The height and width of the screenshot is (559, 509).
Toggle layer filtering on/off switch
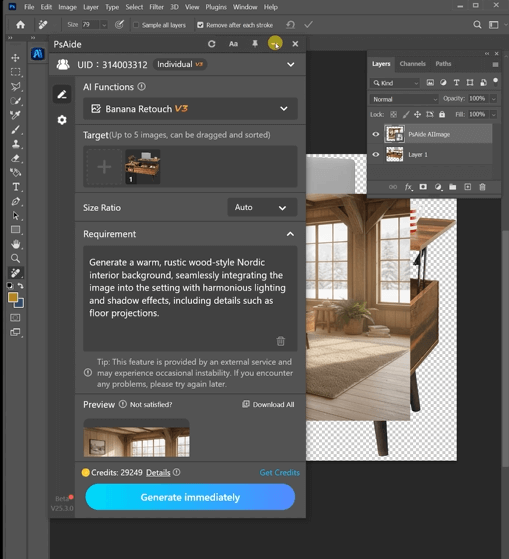[x=495, y=82]
